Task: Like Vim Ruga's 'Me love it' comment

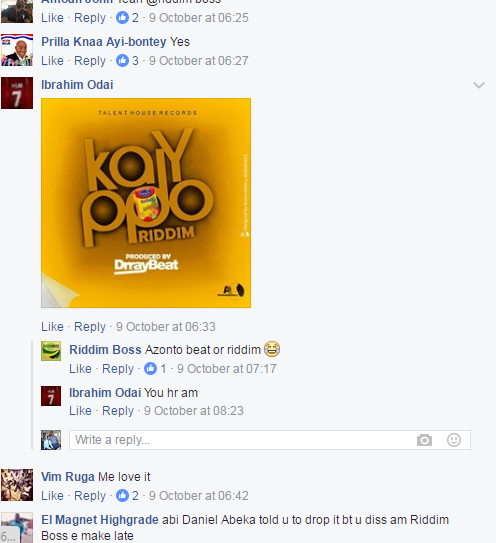Action: [52, 496]
